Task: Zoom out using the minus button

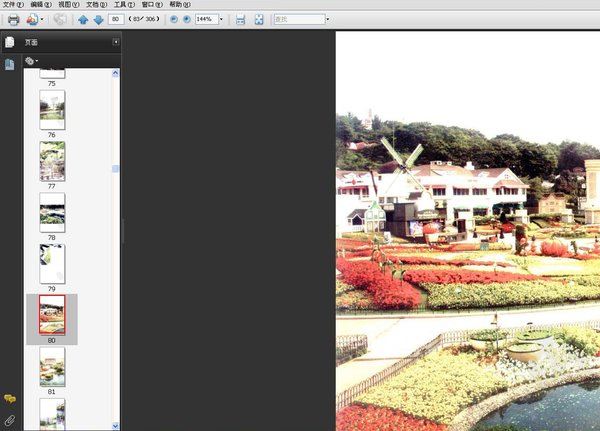Action: [174, 19]
